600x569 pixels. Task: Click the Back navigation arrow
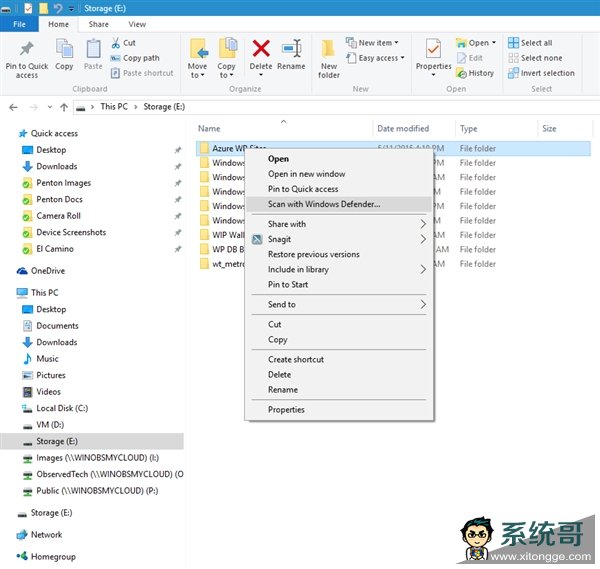pyautogui.click(x=13, y=107)
